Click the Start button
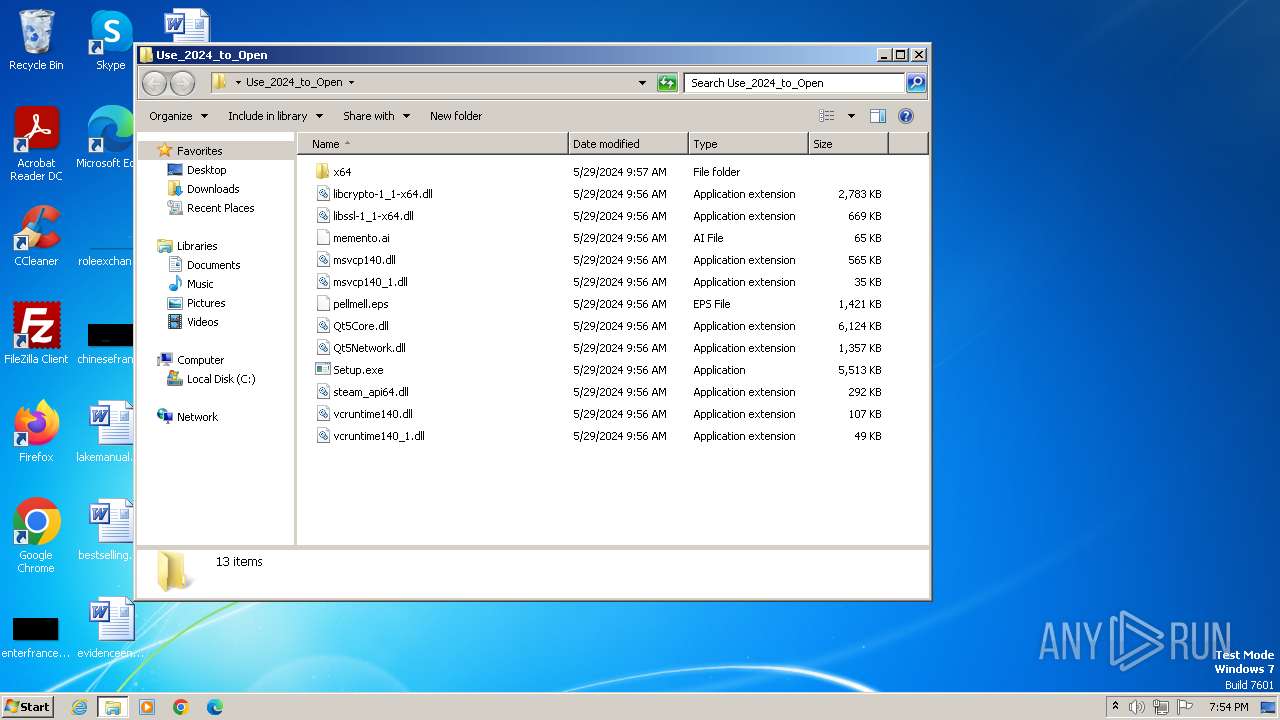Image resolution: width=1280 pixels, height=720 pixels. [x=28, y=707]
